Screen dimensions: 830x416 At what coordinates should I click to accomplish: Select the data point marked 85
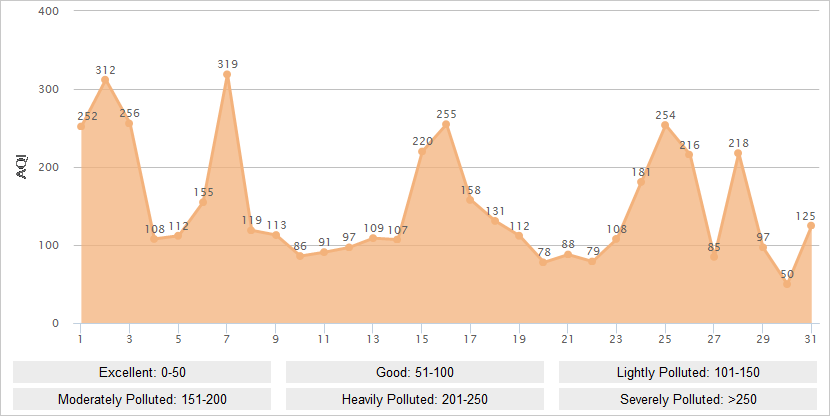[714, 257]
